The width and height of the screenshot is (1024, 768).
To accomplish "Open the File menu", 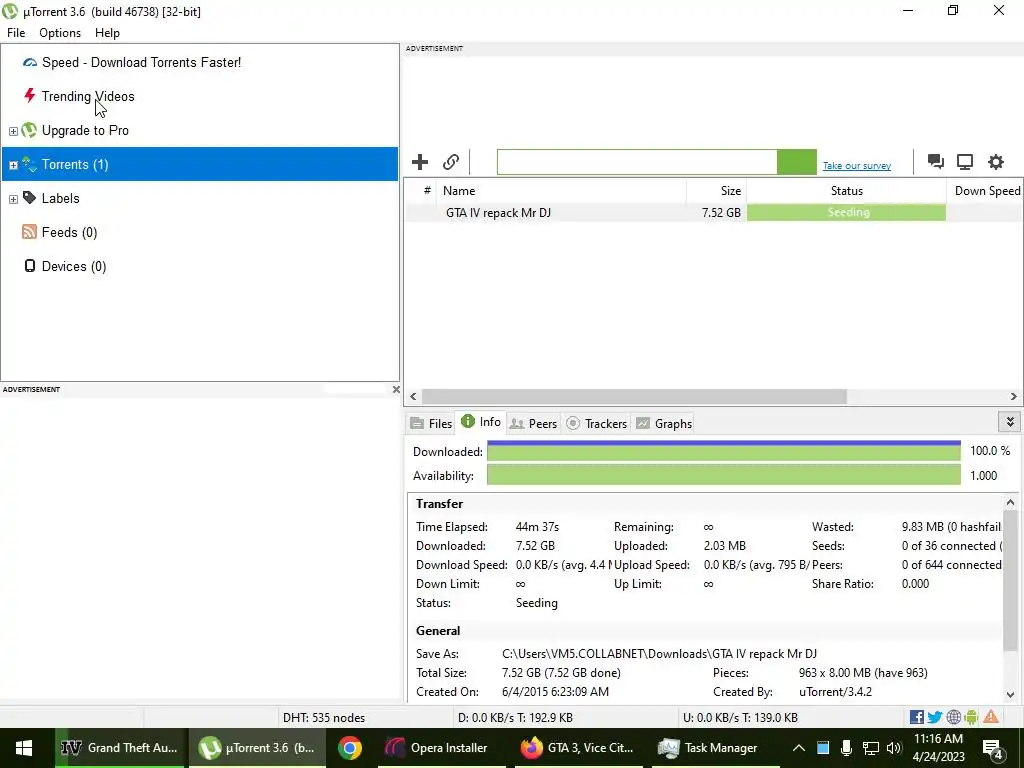I will [x=16, y=33].
